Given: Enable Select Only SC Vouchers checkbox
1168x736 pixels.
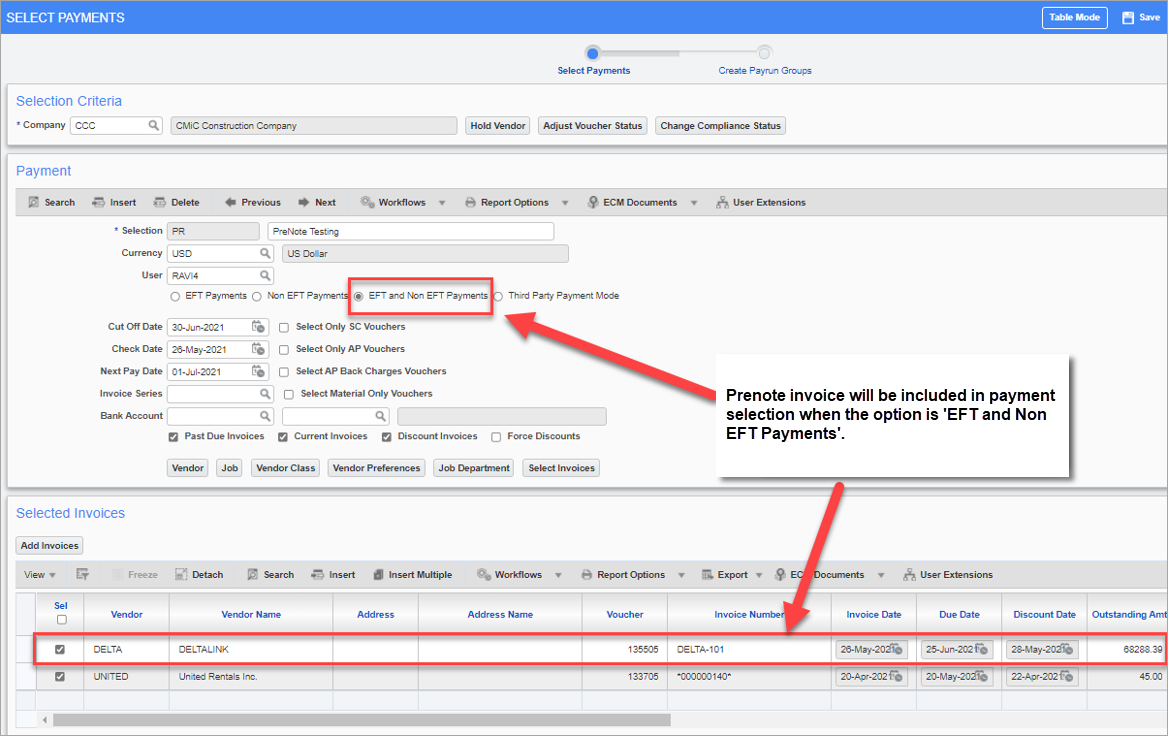Looking at the screenshot, I should point(284,327).
